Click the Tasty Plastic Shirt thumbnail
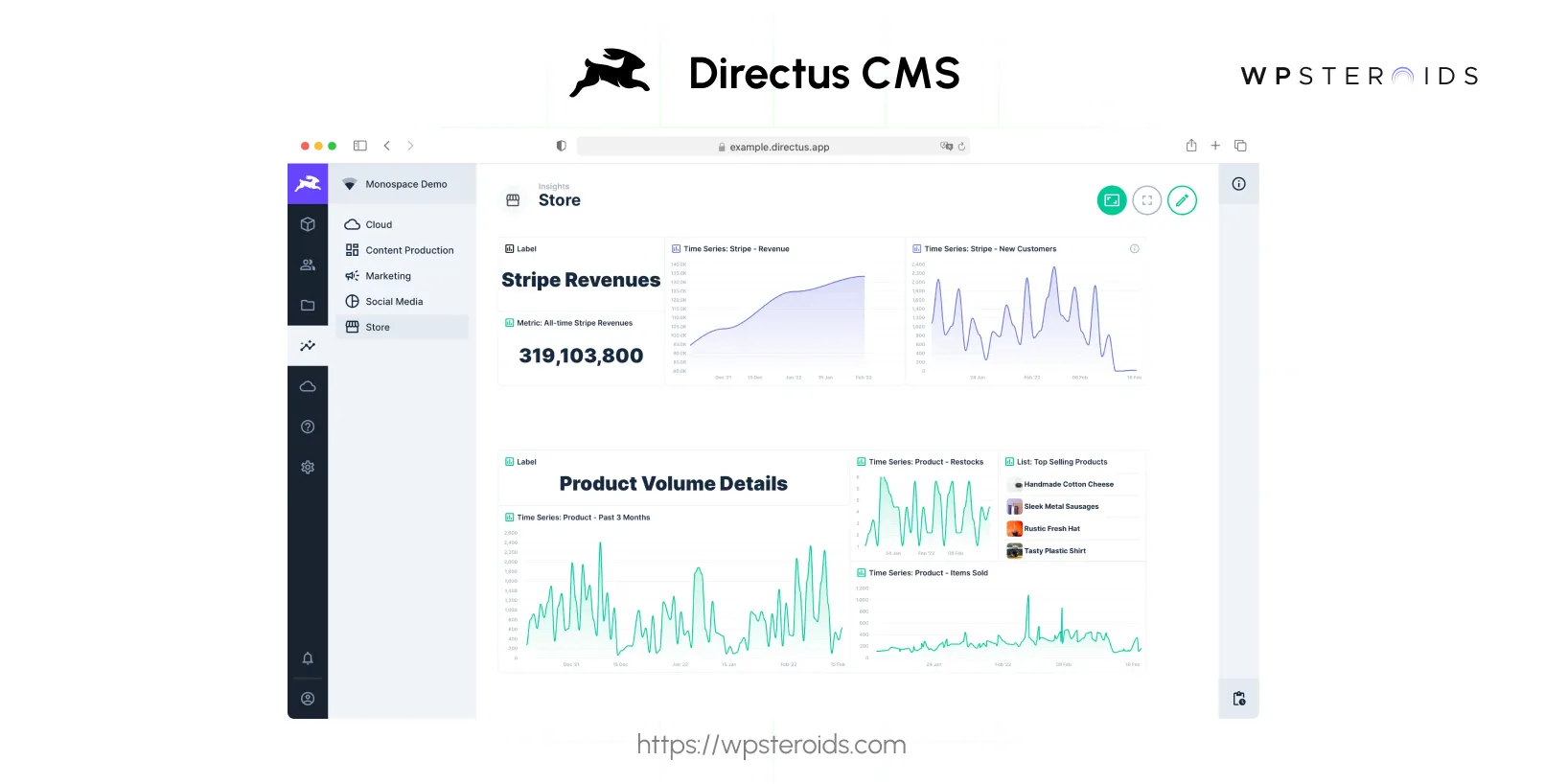1545x784 pixels. pos(1014,550)
